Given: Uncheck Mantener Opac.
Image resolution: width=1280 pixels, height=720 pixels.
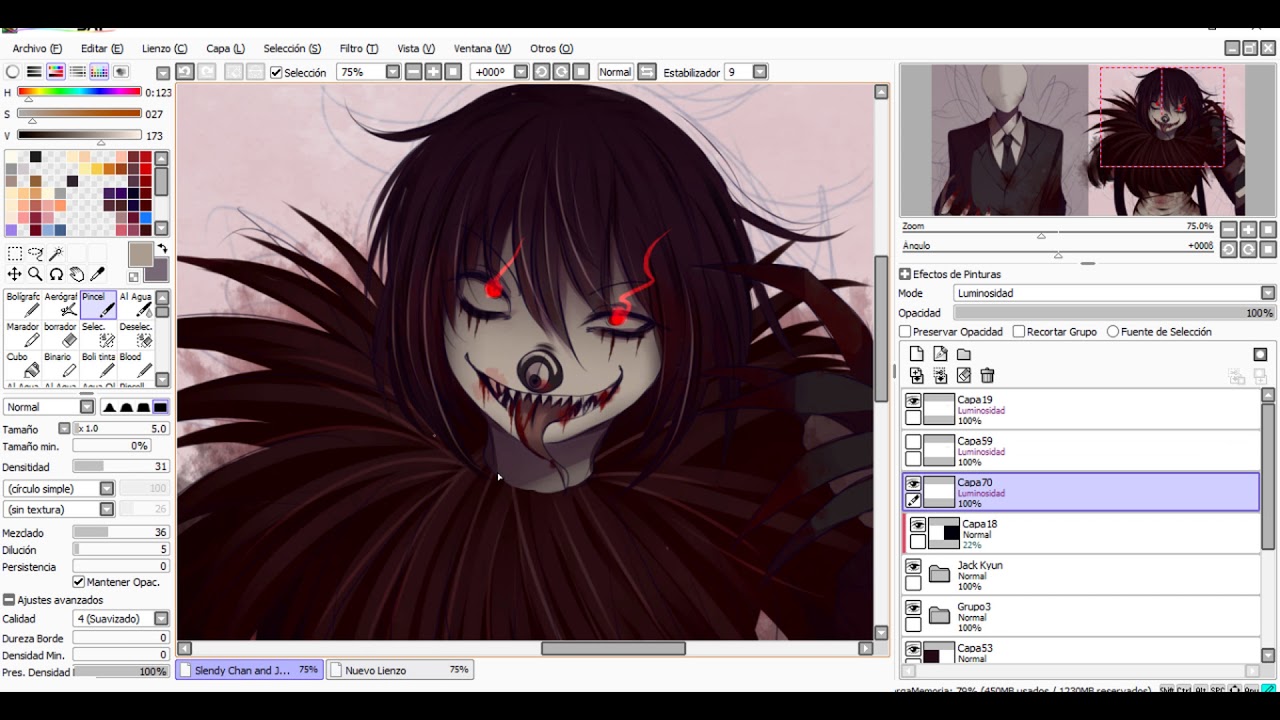Looking at the screenshot, I should click(79, 582).
